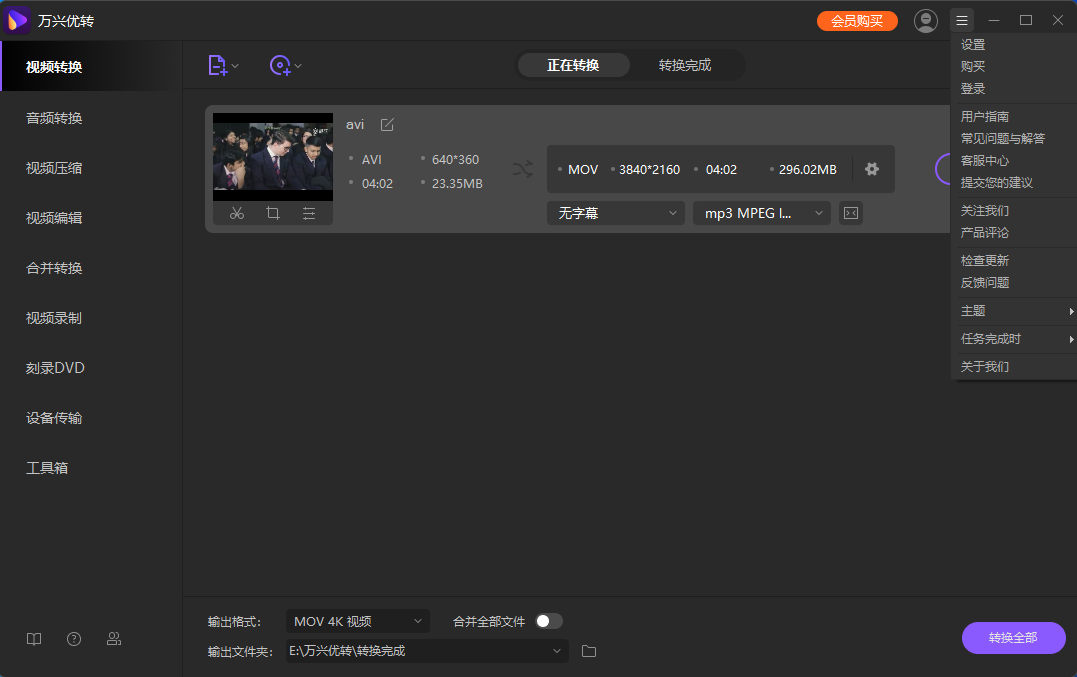Click the source 640*360 resolution text
The height and width of the screenshot is (677, 1077).
point(455,159)
